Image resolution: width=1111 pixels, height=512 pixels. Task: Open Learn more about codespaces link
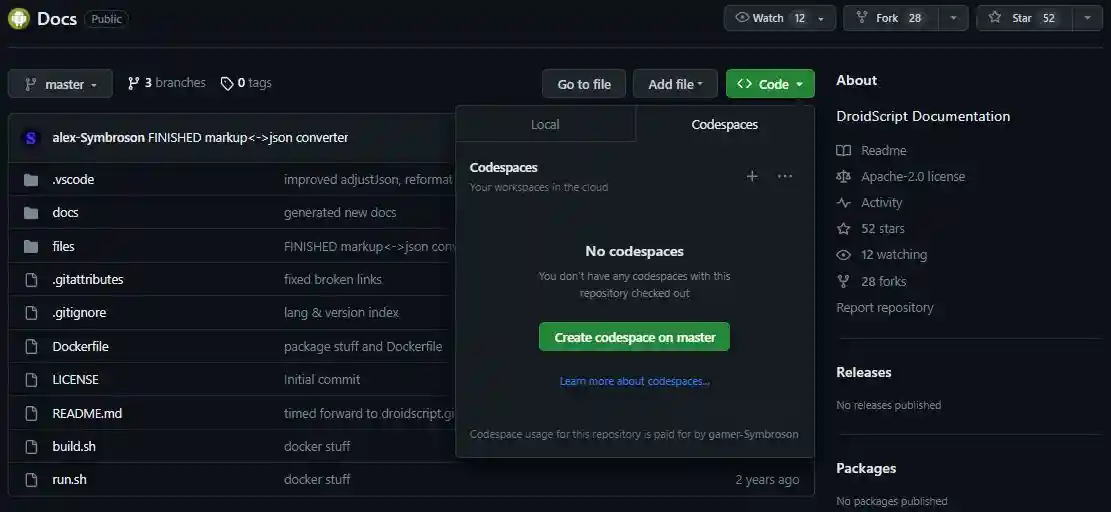(634, 381)
